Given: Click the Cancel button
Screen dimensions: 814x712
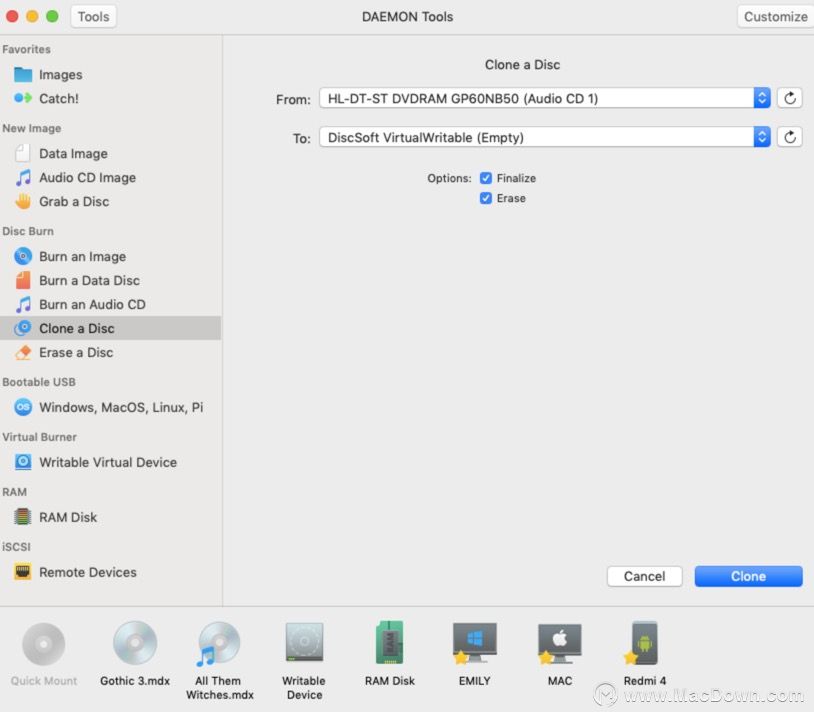Looking at the screenshot, I should (644, 576).
